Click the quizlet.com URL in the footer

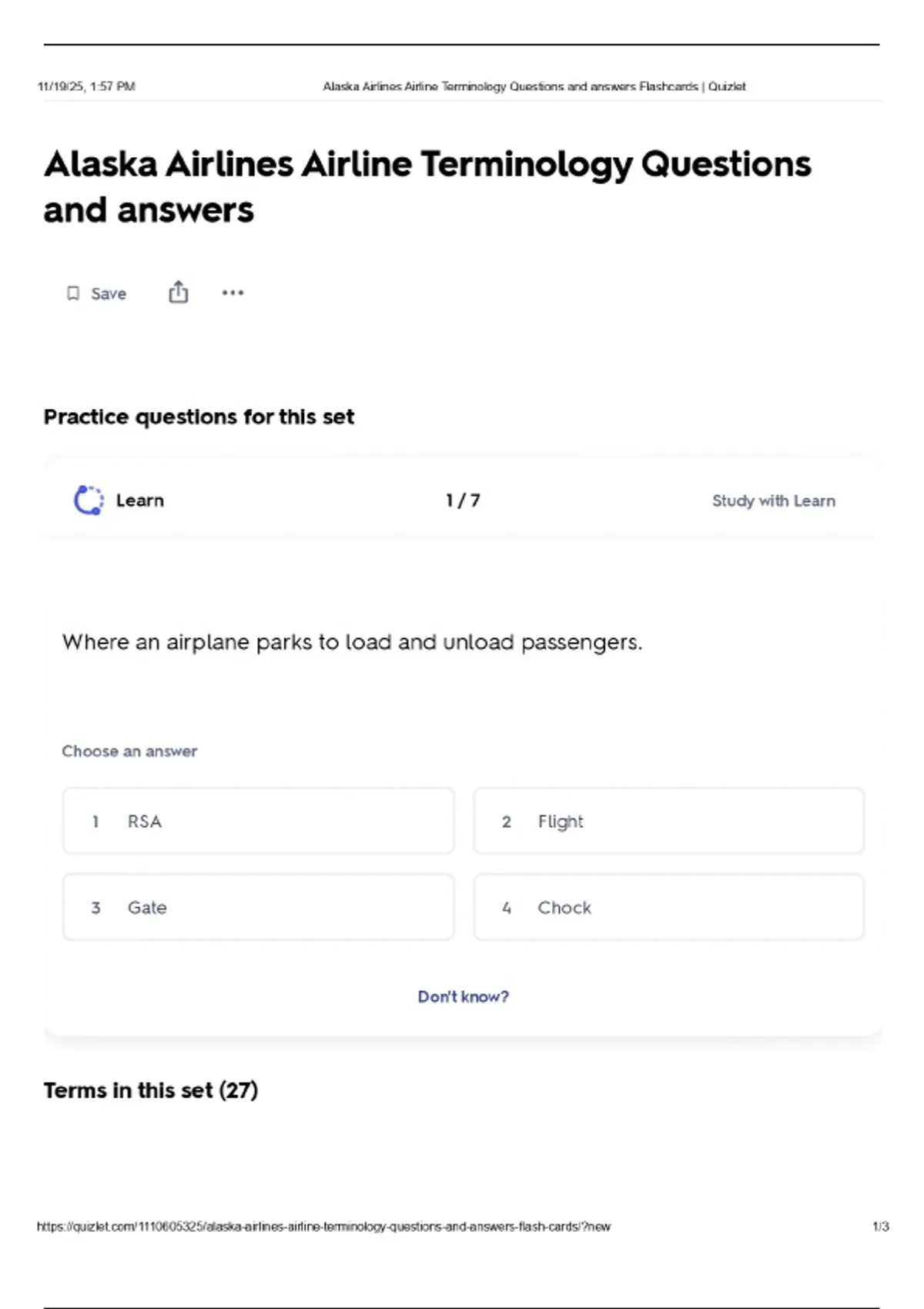coord(323,1227)
